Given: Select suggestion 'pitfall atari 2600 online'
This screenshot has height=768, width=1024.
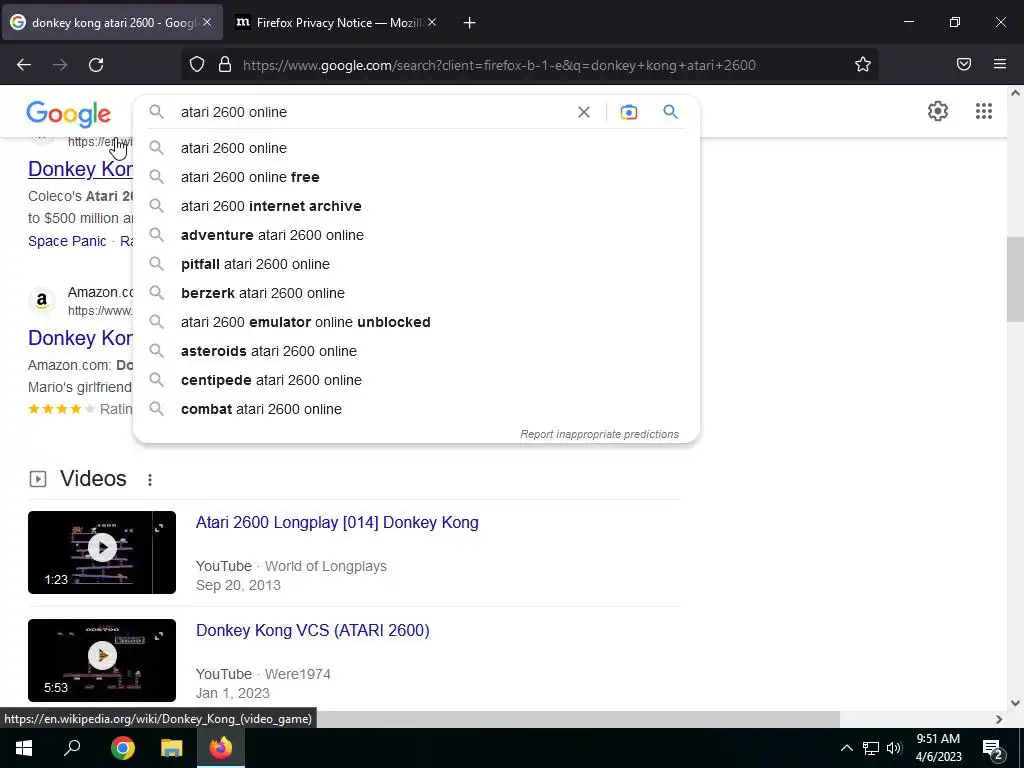Looking at the screenshot, I should (x=416, y=264).
